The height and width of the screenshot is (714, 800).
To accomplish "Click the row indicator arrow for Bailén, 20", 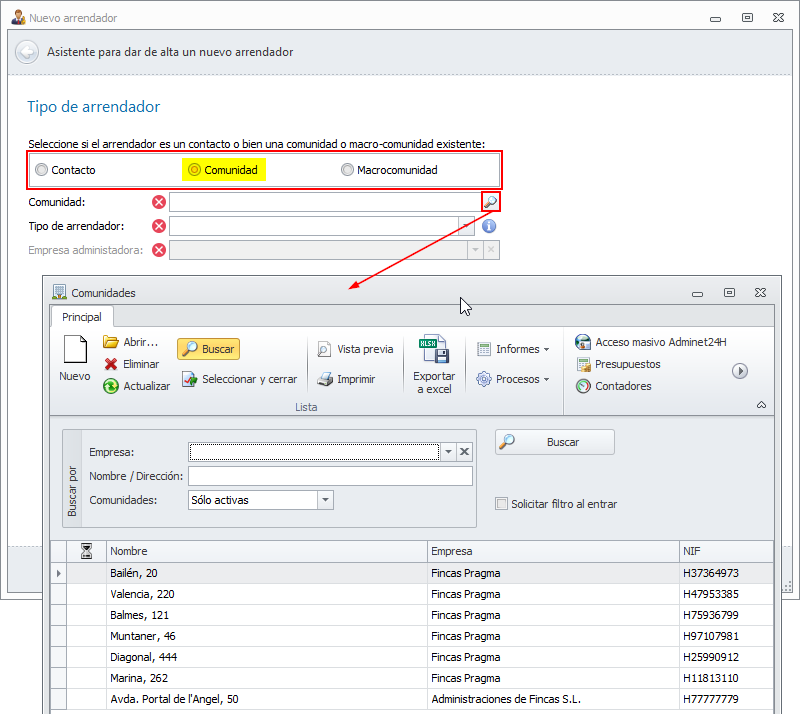I will (x=59, y=573).
